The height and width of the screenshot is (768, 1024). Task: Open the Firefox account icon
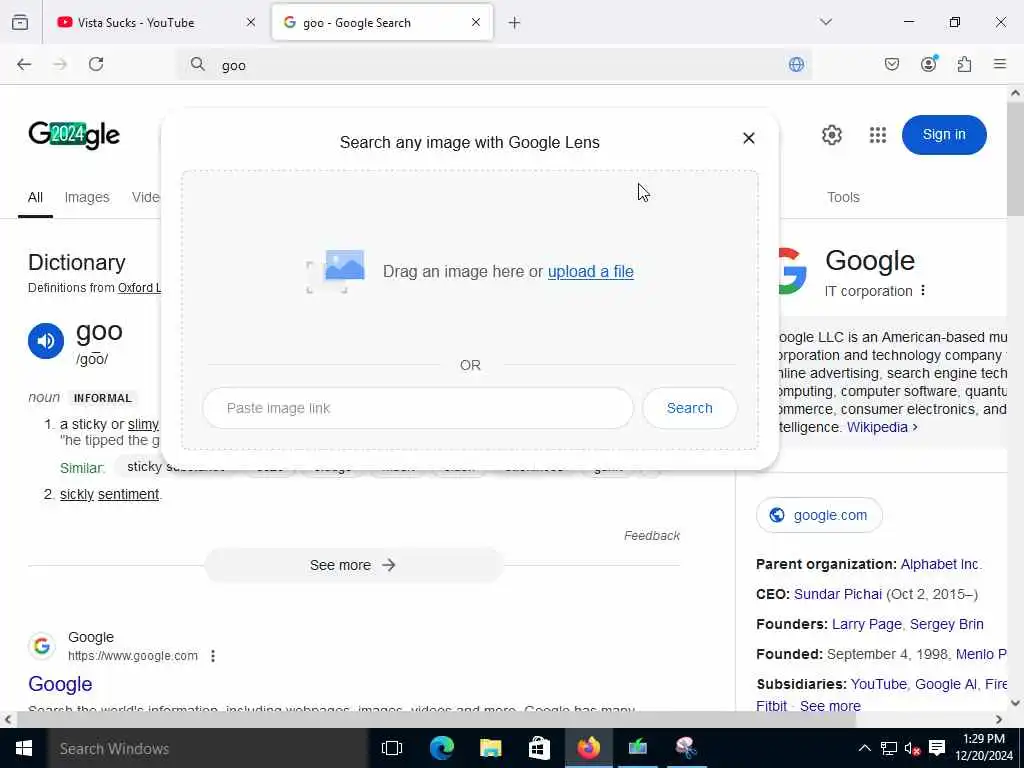tap(928, 63)
